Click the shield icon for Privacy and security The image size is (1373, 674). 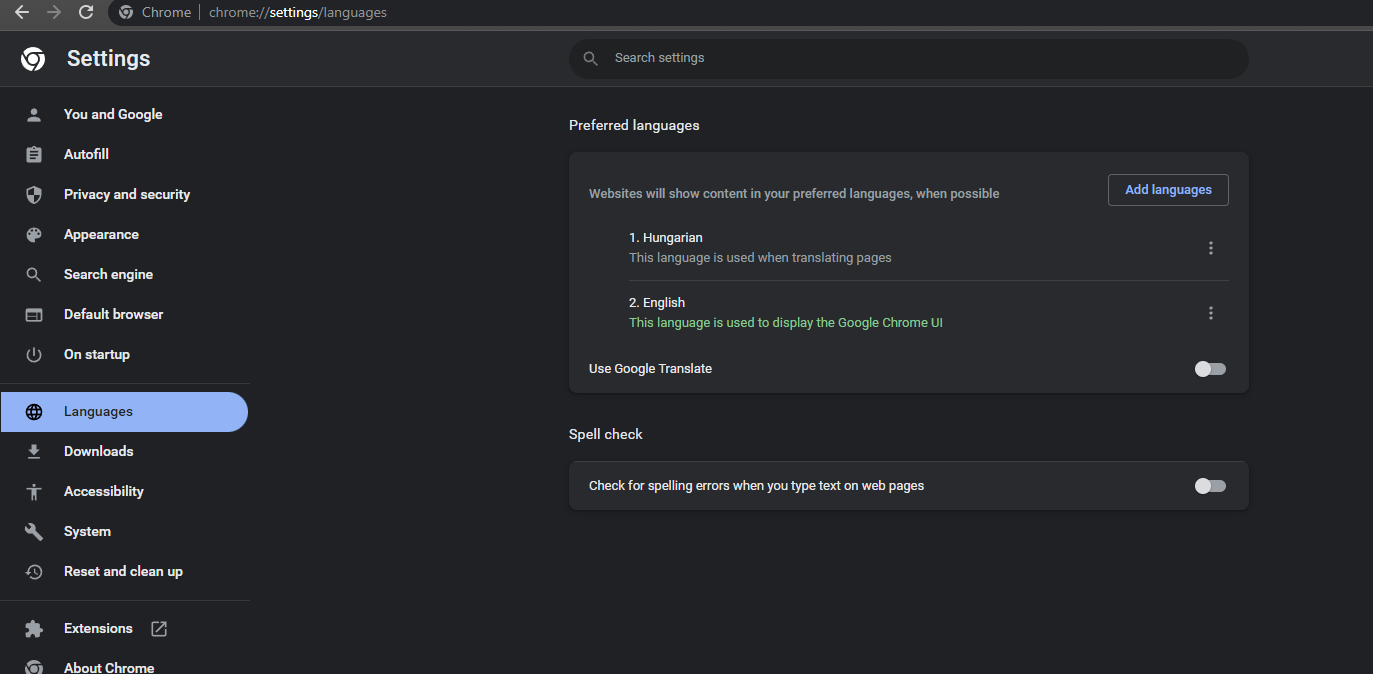click(34, 194)
